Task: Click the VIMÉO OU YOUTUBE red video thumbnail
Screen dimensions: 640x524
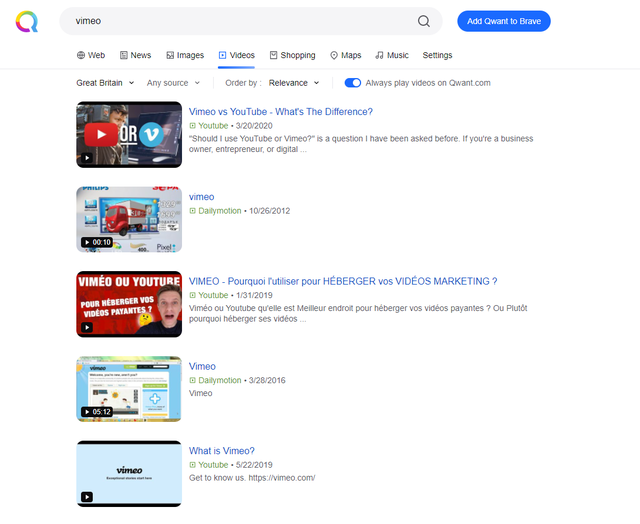Action: 129,304
